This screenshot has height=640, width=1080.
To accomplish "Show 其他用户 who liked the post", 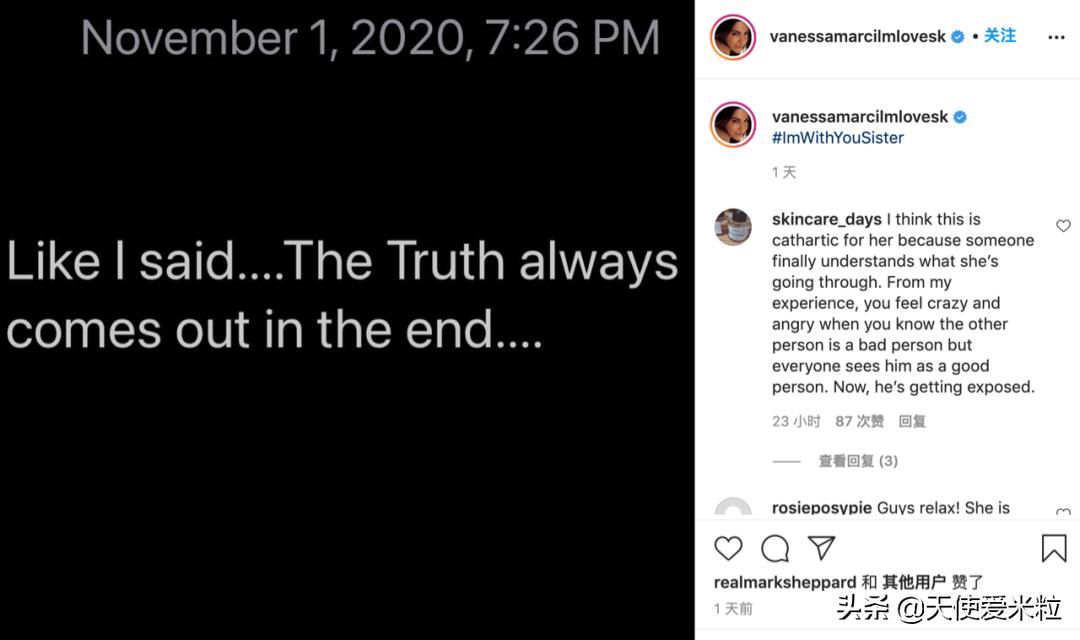I will click(x=914, y=582).
